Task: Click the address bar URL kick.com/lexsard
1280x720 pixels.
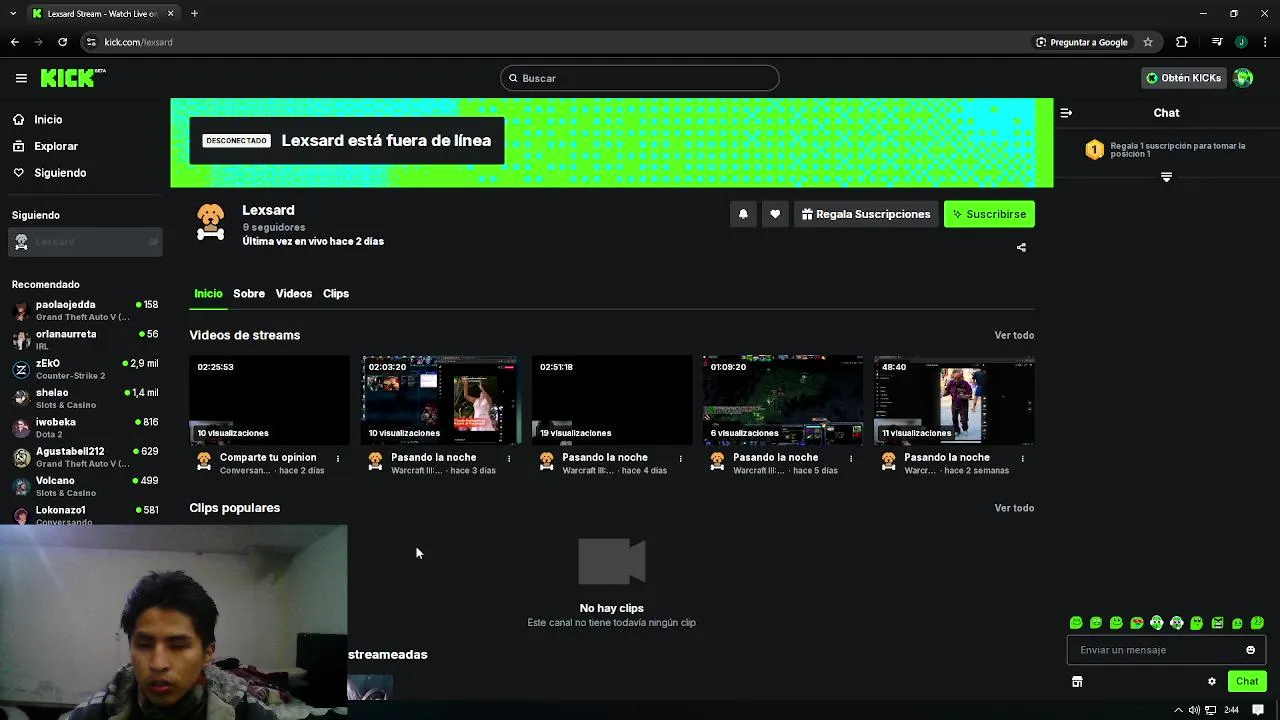Action: [x=139, y=42]
